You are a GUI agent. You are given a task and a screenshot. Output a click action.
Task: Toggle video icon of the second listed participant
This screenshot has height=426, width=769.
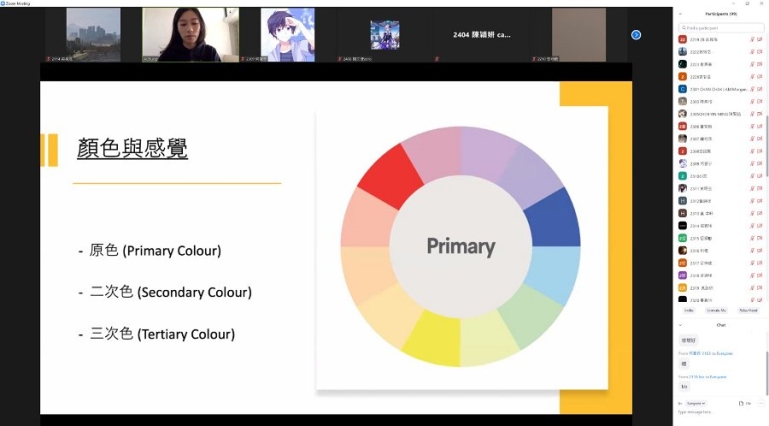[760, 52]
